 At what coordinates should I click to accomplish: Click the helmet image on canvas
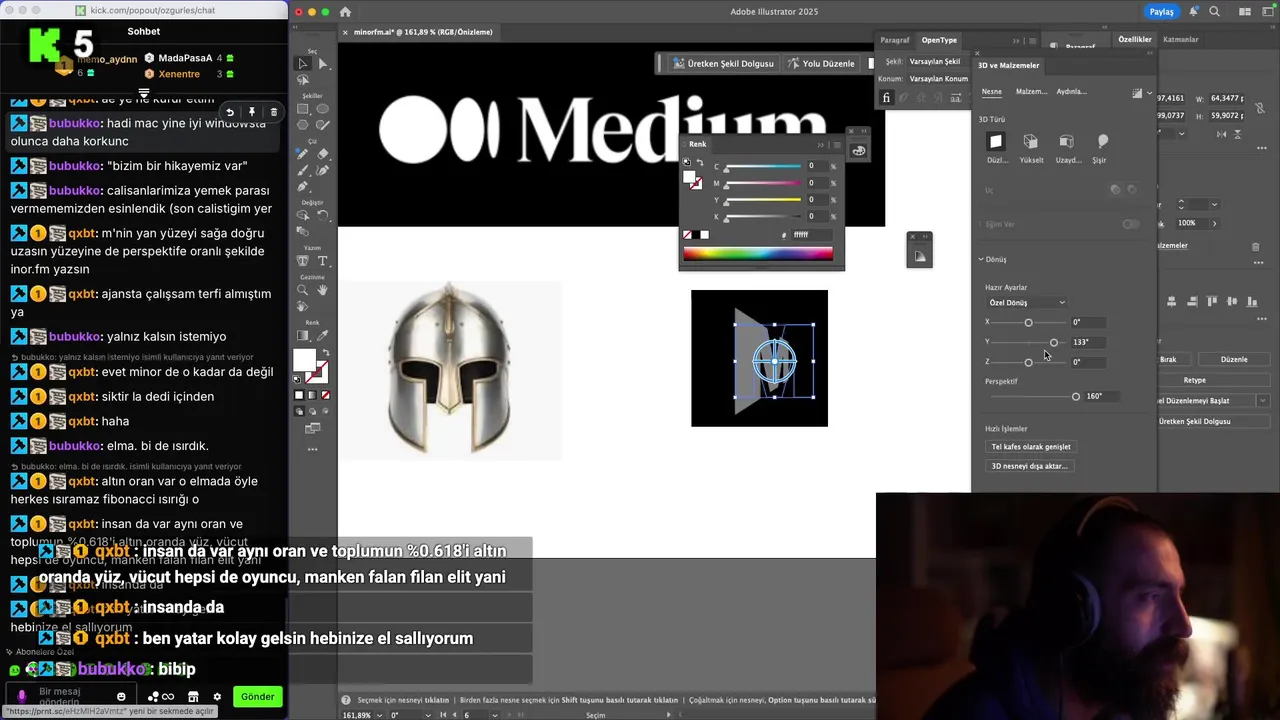click(450, 369)
